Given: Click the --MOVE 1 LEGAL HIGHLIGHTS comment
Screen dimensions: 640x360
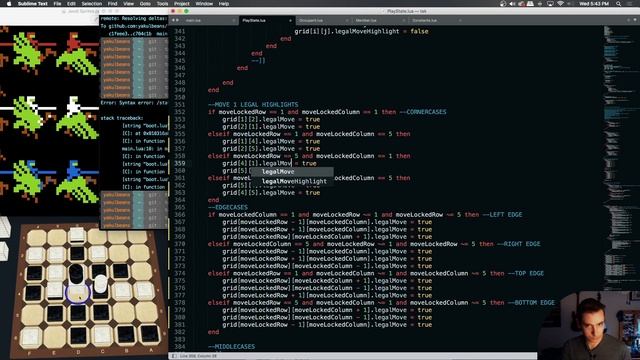Looking at the screenshot, I should pos(253,104).
